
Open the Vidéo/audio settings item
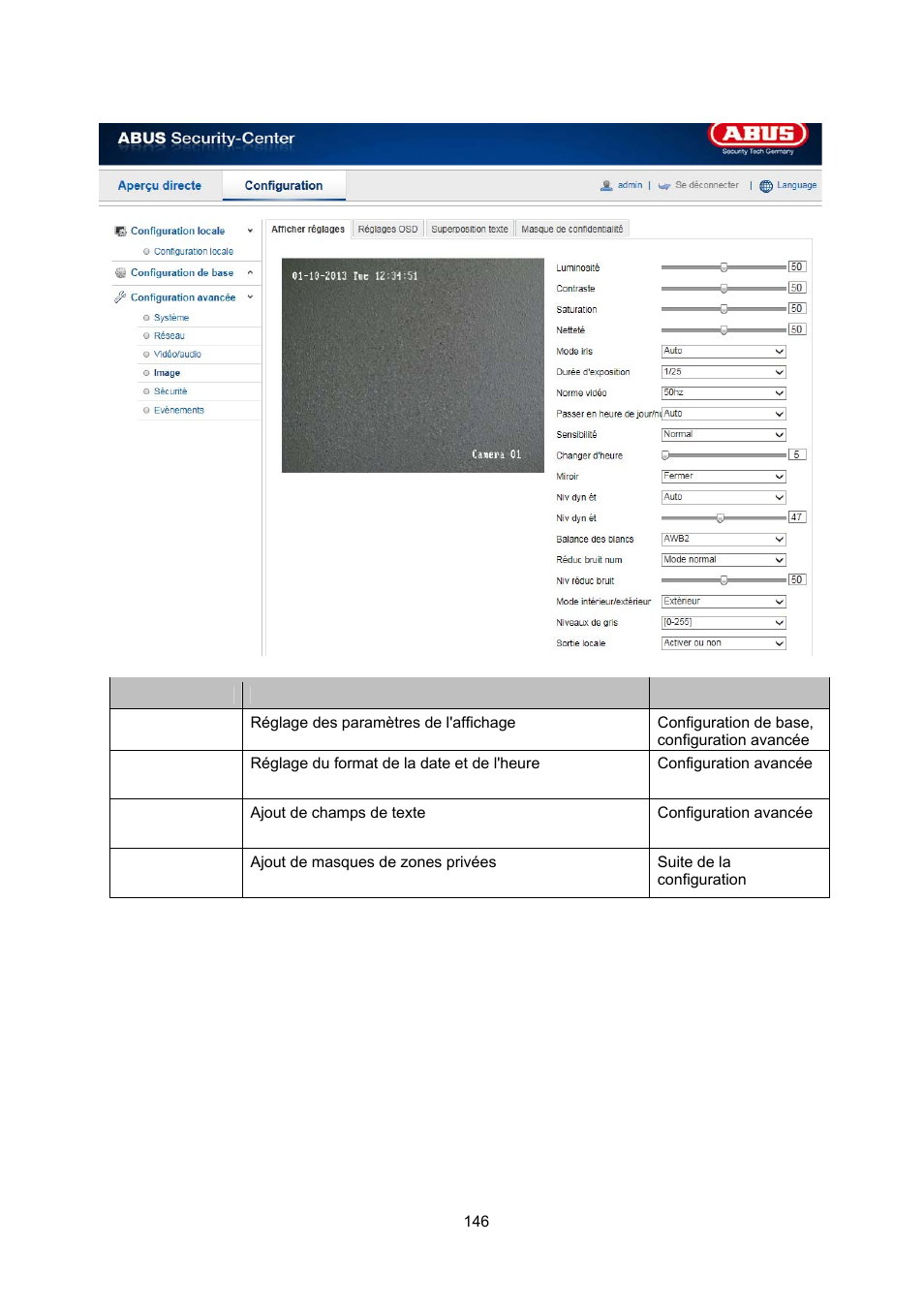coord(177,355)
